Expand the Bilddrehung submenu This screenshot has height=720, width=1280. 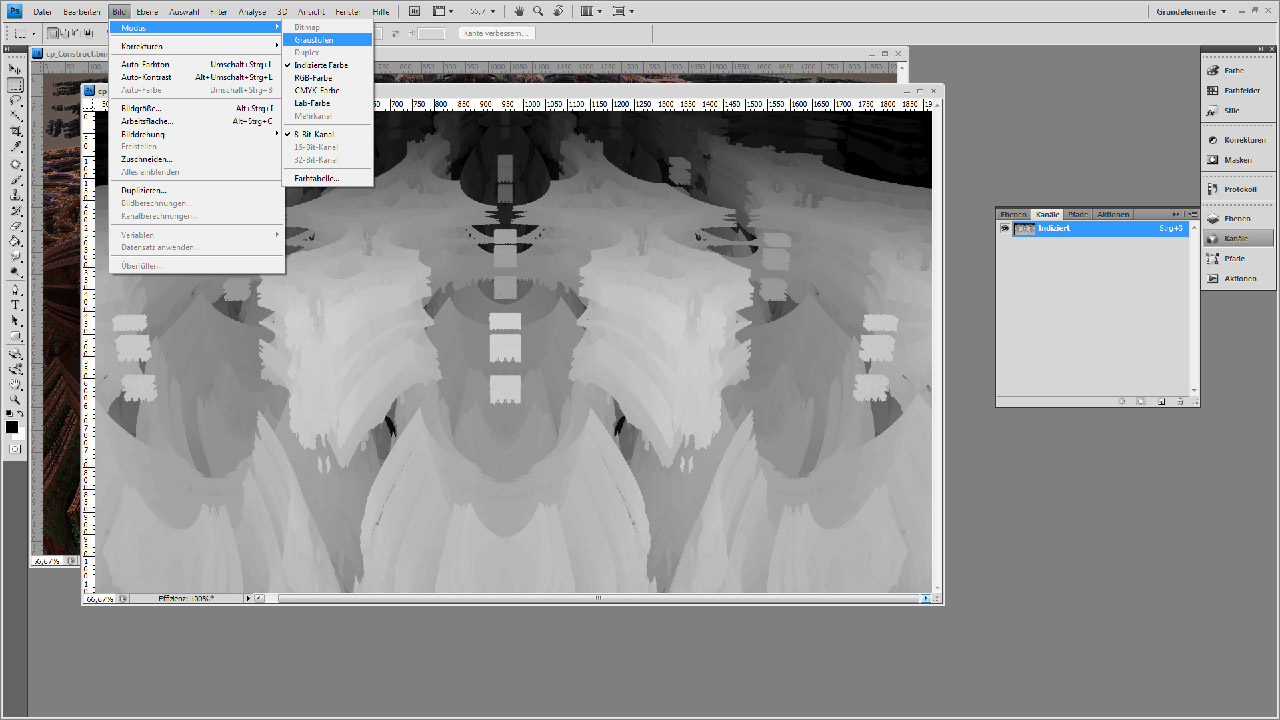(196, 134)
